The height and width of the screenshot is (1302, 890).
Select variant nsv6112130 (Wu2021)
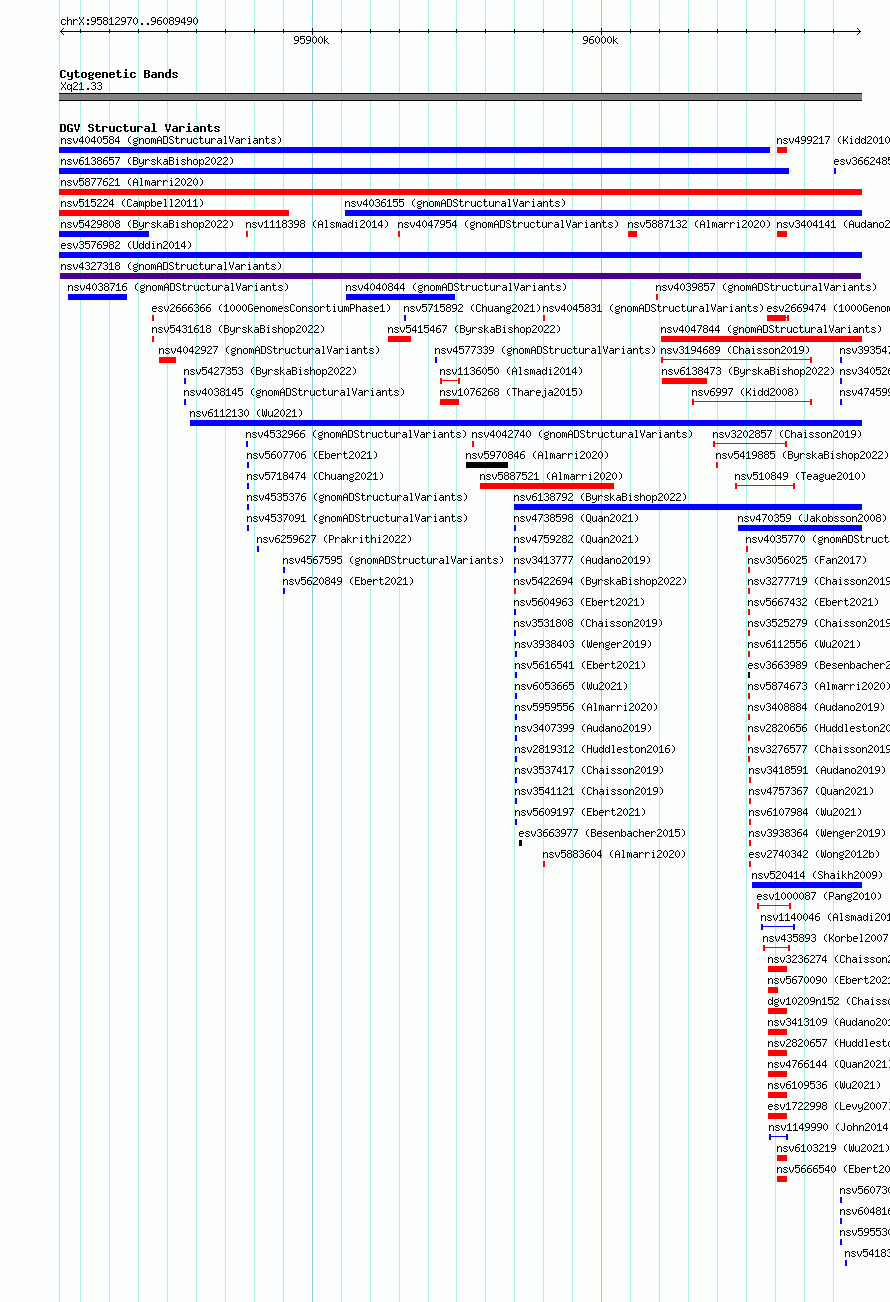(x=246, y=413)
